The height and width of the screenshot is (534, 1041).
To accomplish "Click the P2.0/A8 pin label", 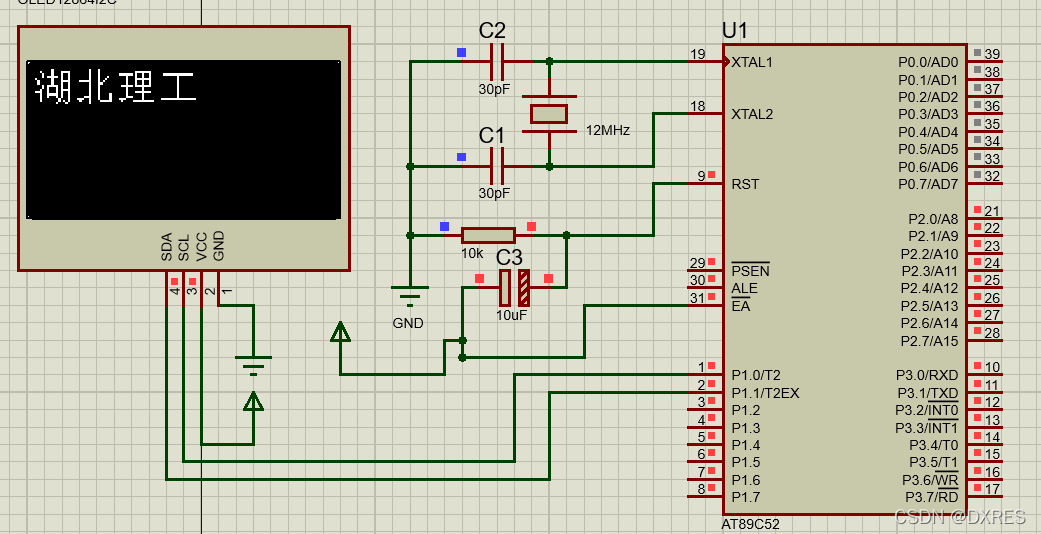I will tap(933, 219).
